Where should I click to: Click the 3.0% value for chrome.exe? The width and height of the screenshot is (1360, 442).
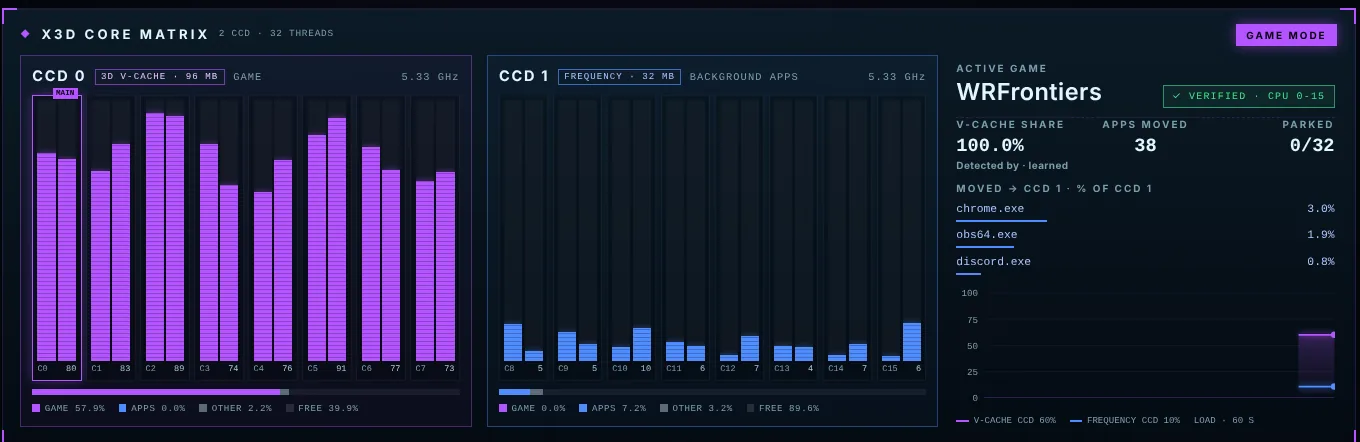click(x=1320, y=209)
